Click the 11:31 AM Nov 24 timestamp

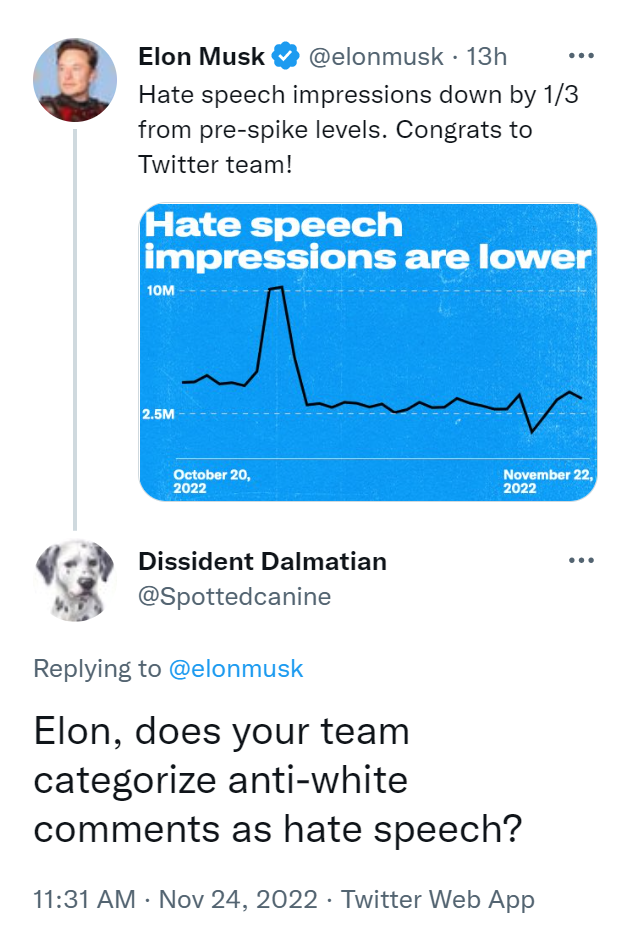point(174,899)
